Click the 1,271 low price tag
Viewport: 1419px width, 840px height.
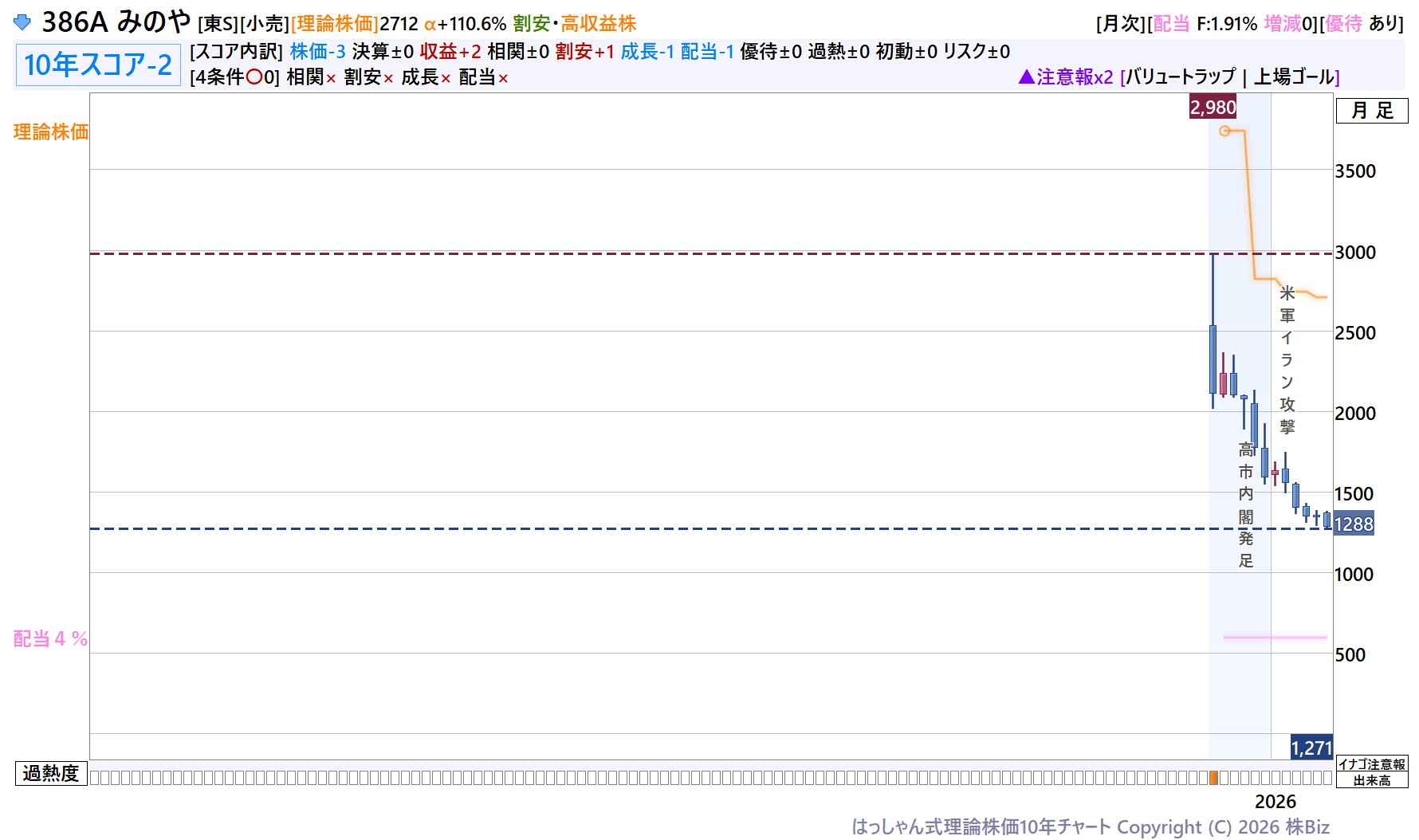tap(1311, 748)
